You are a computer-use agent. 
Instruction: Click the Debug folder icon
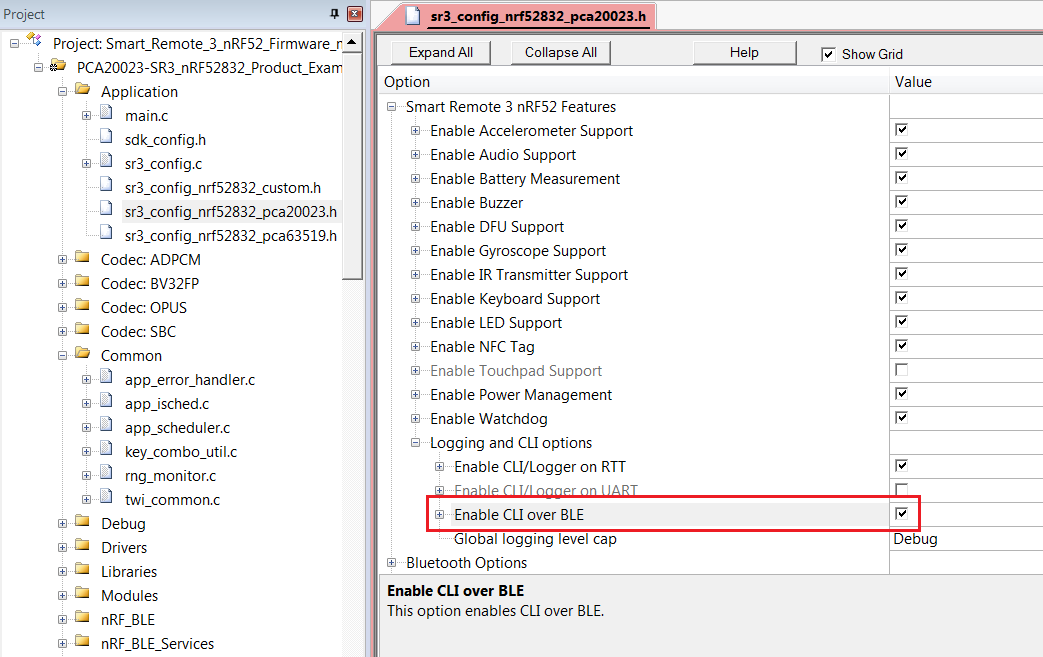(82, 521)
